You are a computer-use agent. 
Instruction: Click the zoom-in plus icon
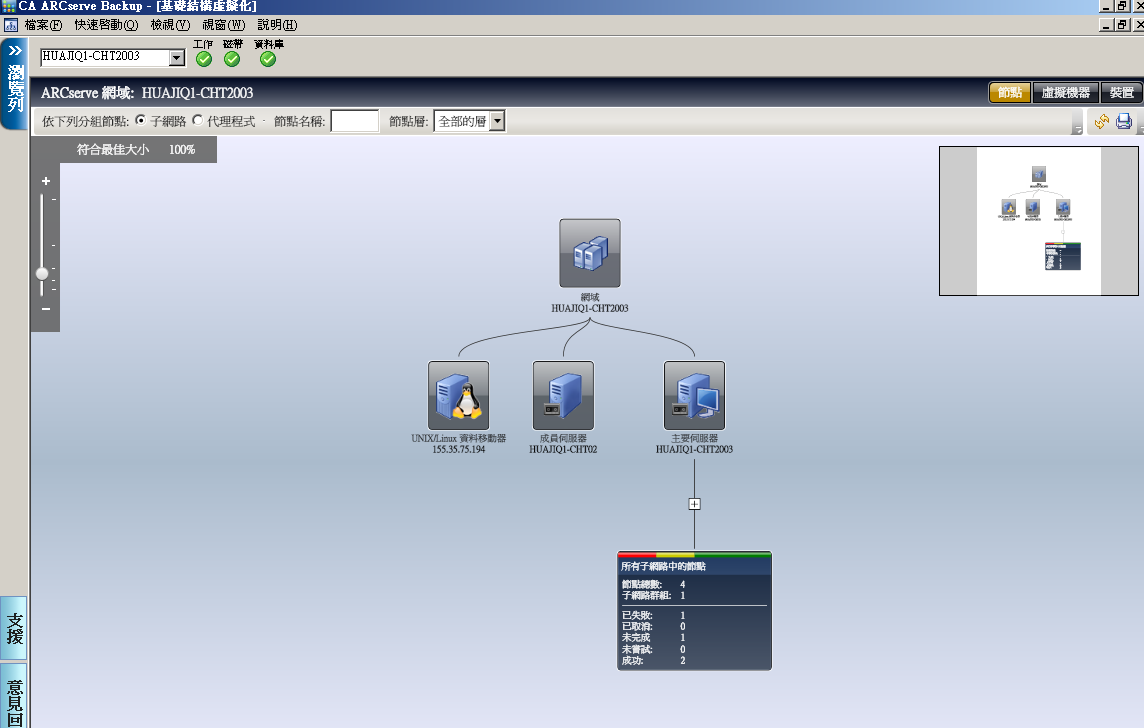pos(46,181)
